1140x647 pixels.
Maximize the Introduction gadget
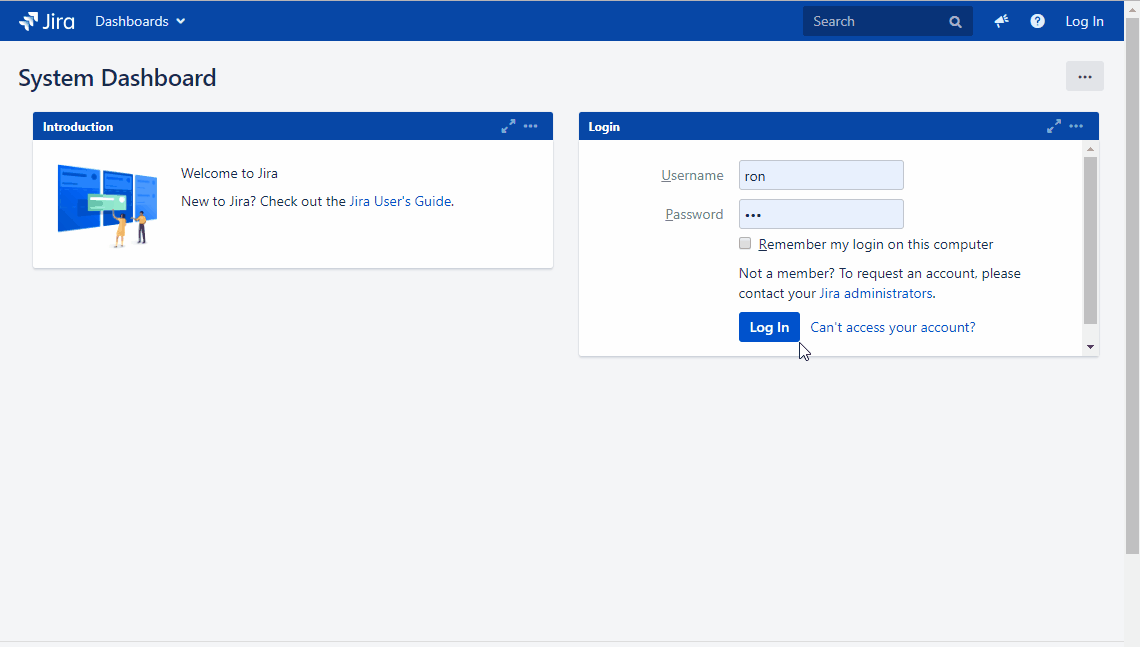point(508,126)
